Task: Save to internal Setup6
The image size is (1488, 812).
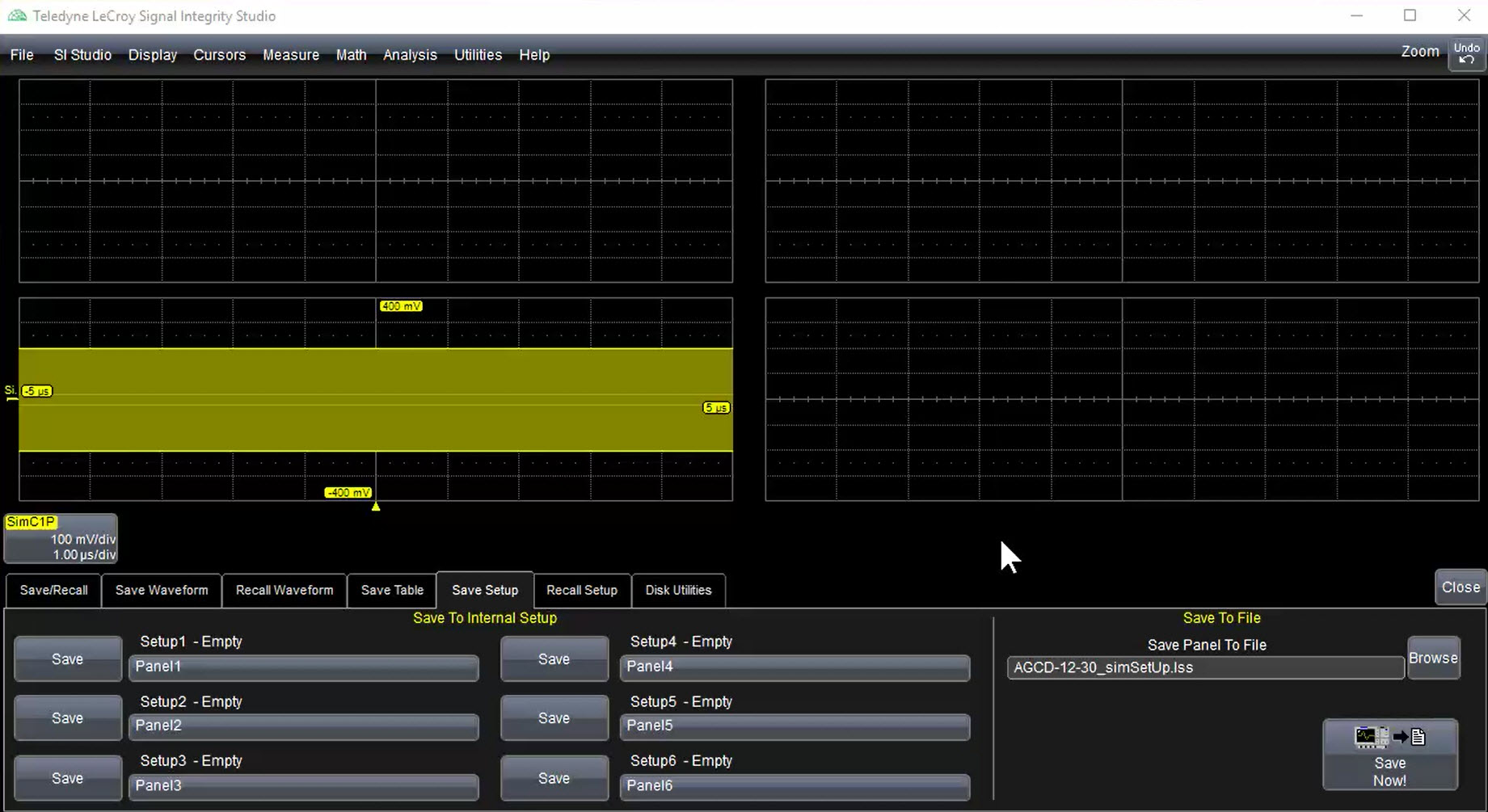Action: click(x=554, y=778)
